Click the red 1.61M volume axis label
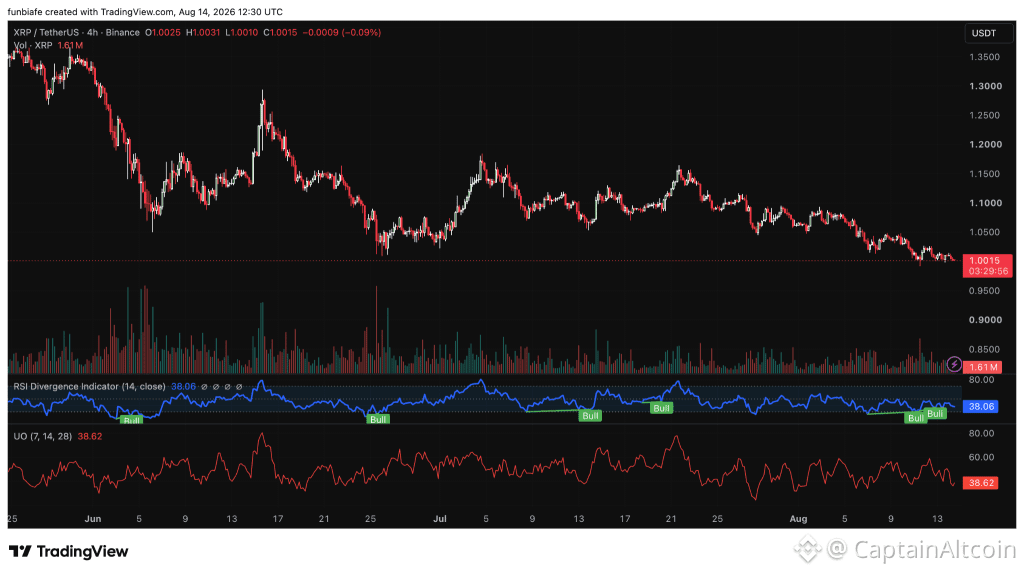 point(982,368)
